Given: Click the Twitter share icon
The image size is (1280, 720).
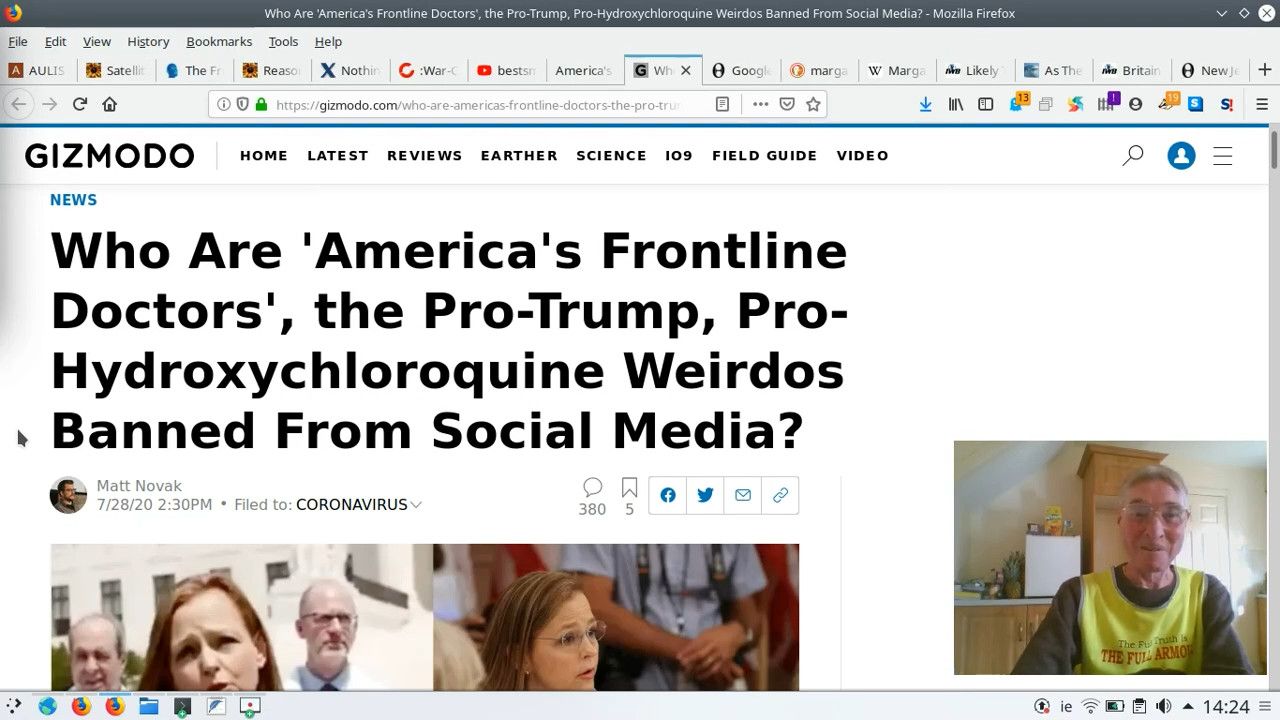Looking at the screenshot, I should pos(705,495).
